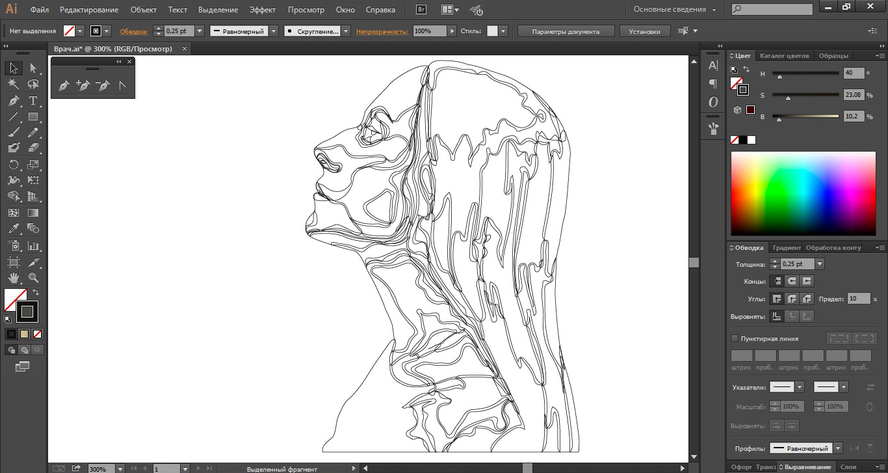Select the Rectangle tool

click(33, 117)
